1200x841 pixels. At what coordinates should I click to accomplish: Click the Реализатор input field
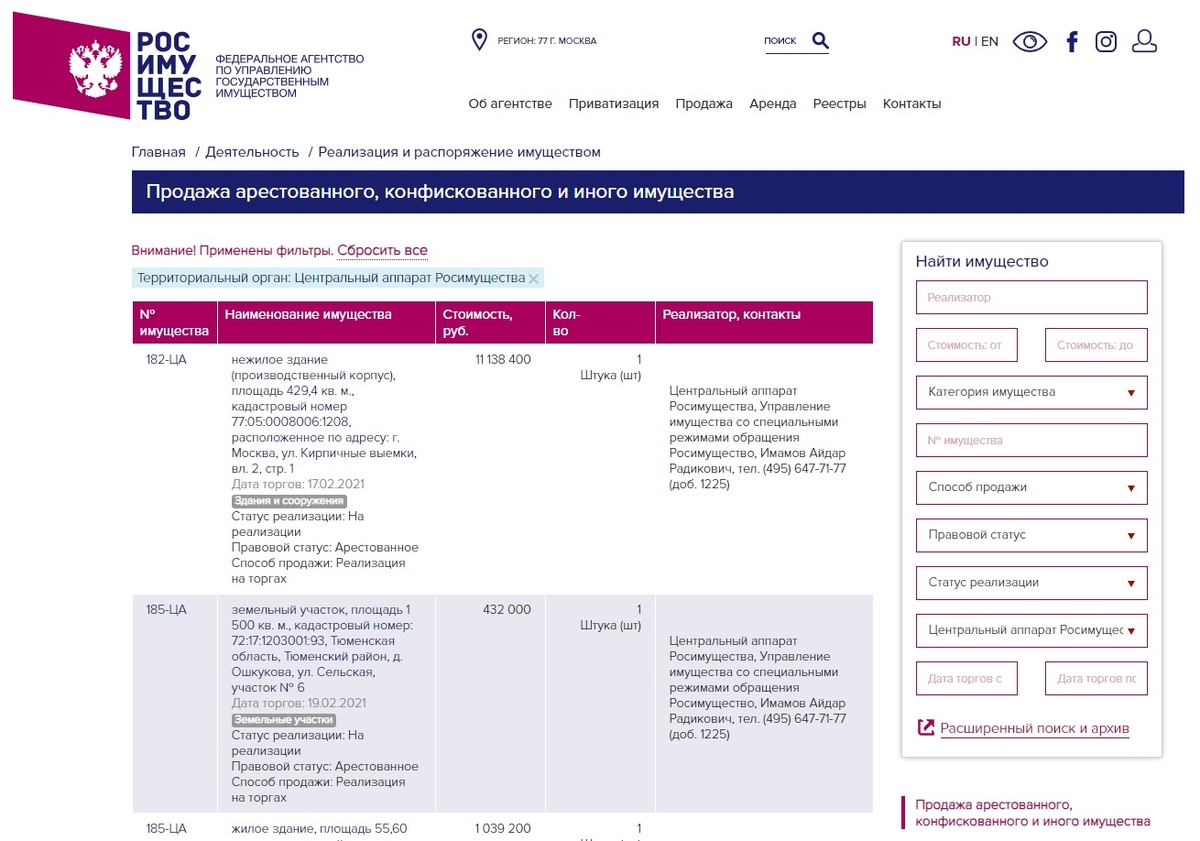coord(1031,297)
